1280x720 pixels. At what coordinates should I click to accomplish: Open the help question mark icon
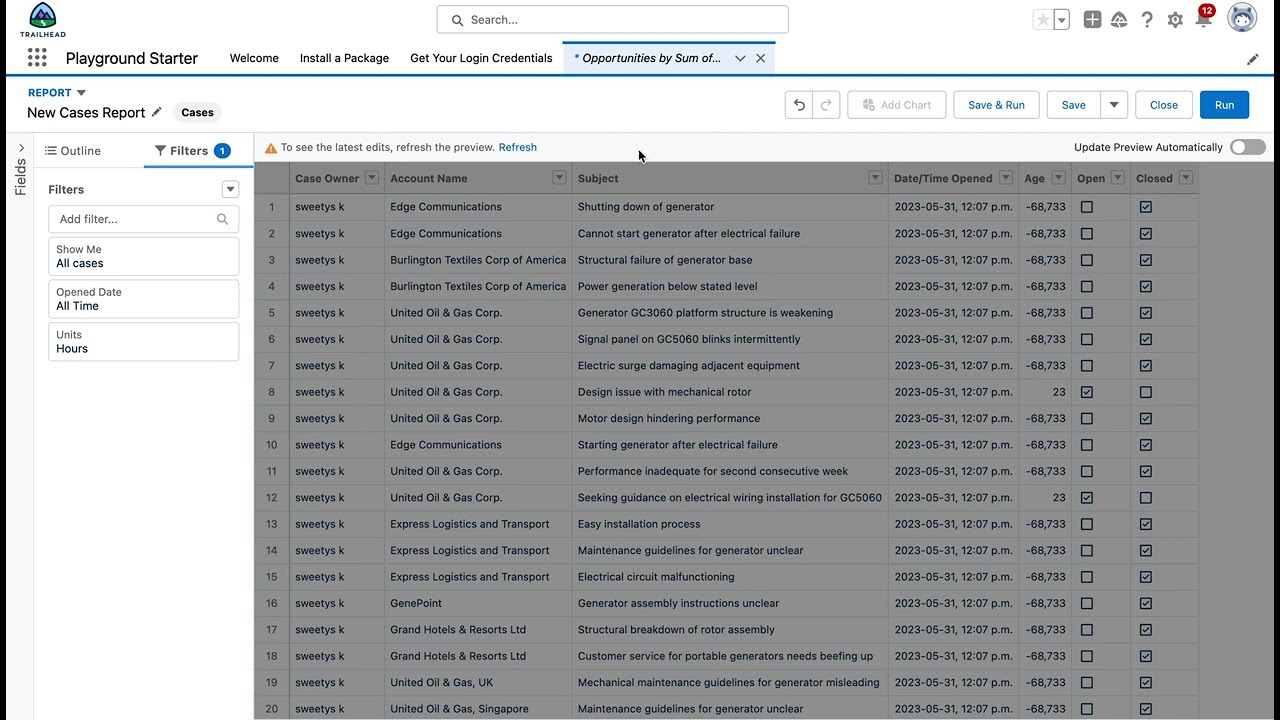tap(1147, 20)
